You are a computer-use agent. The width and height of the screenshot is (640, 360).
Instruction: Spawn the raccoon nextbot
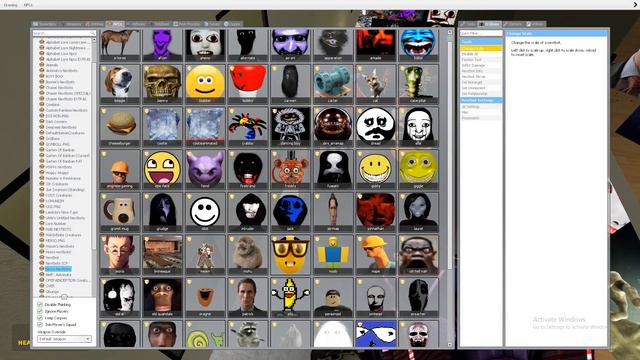(248, 334)
